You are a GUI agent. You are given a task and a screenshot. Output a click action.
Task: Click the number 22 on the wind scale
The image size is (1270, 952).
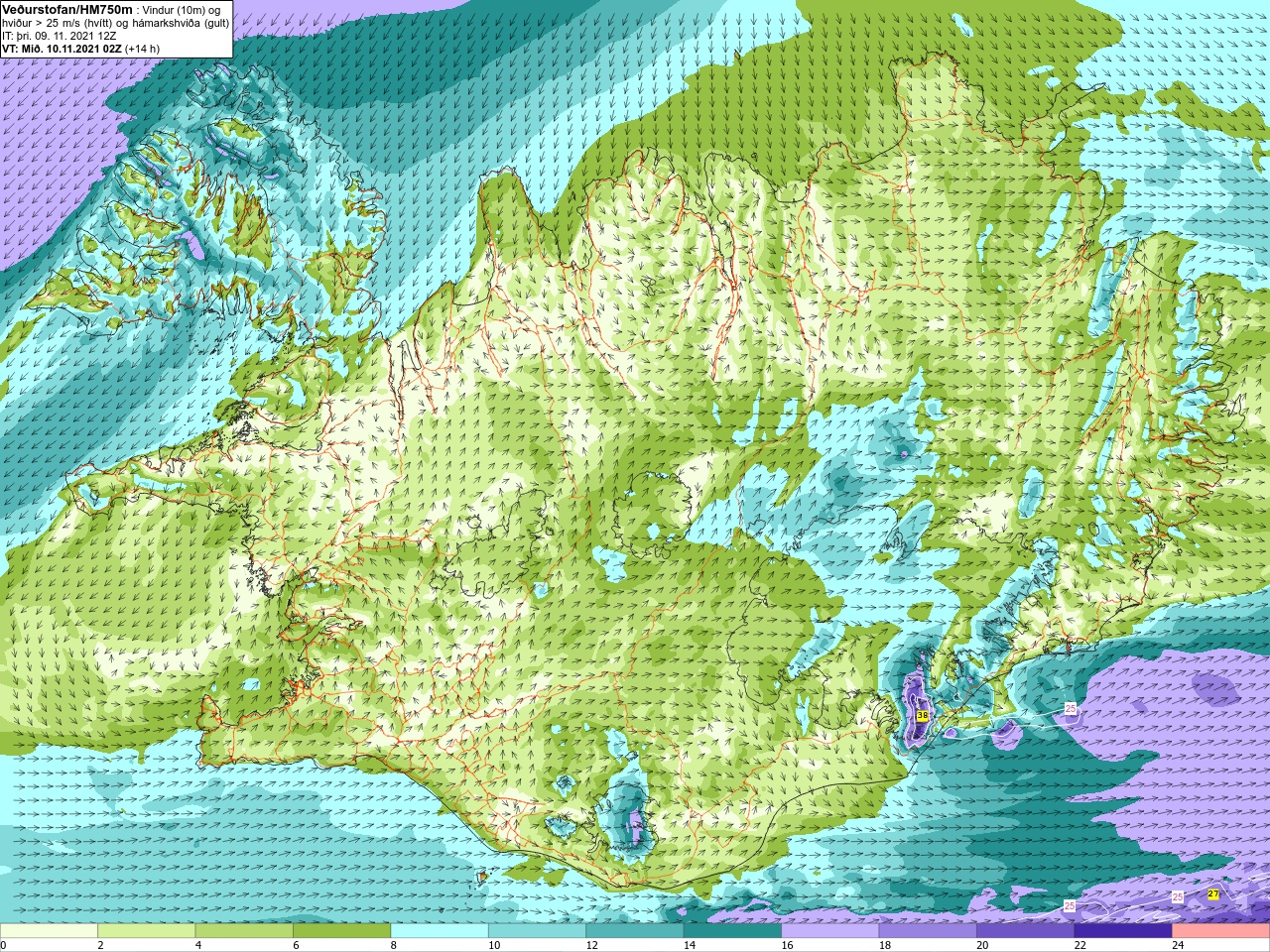click(1080, 945)
